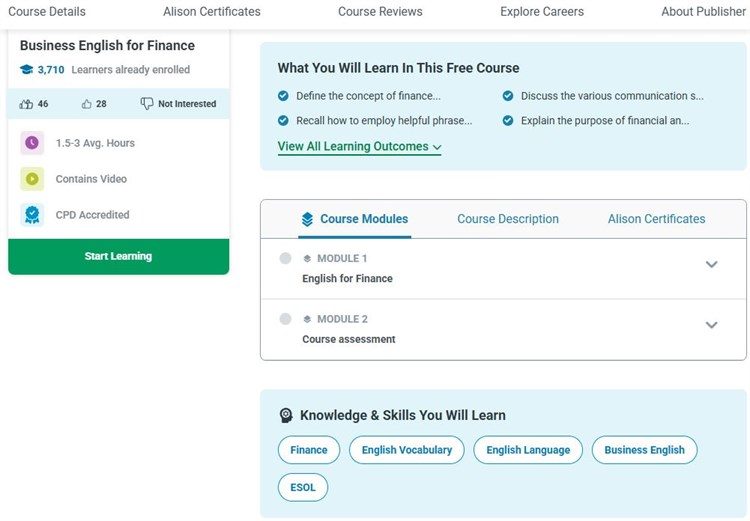
Task: Switch to the Course Description tab
Action: [x=508, y=219]
